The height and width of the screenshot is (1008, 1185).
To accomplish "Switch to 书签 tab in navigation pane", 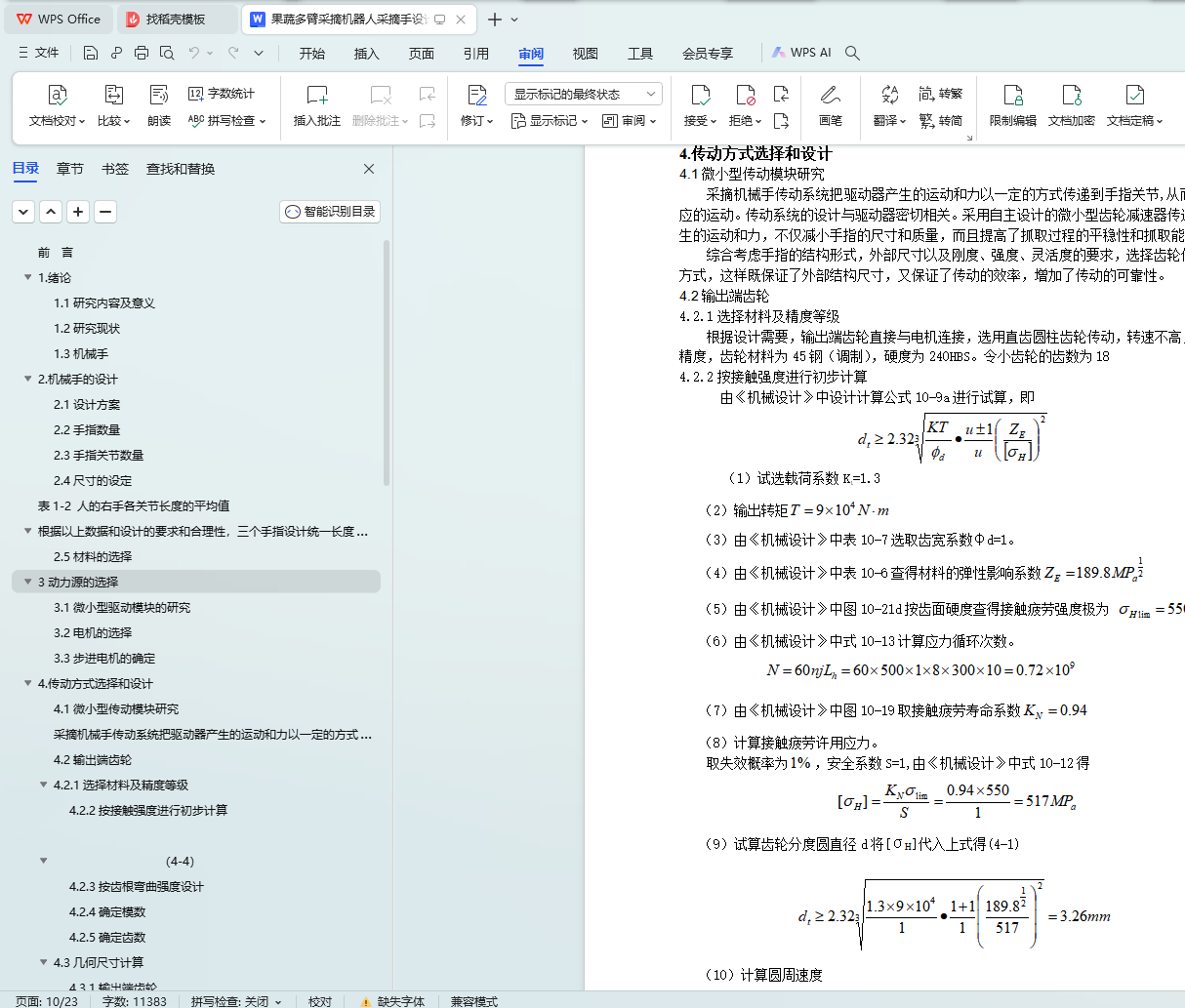I will click(x=115, y=169).
